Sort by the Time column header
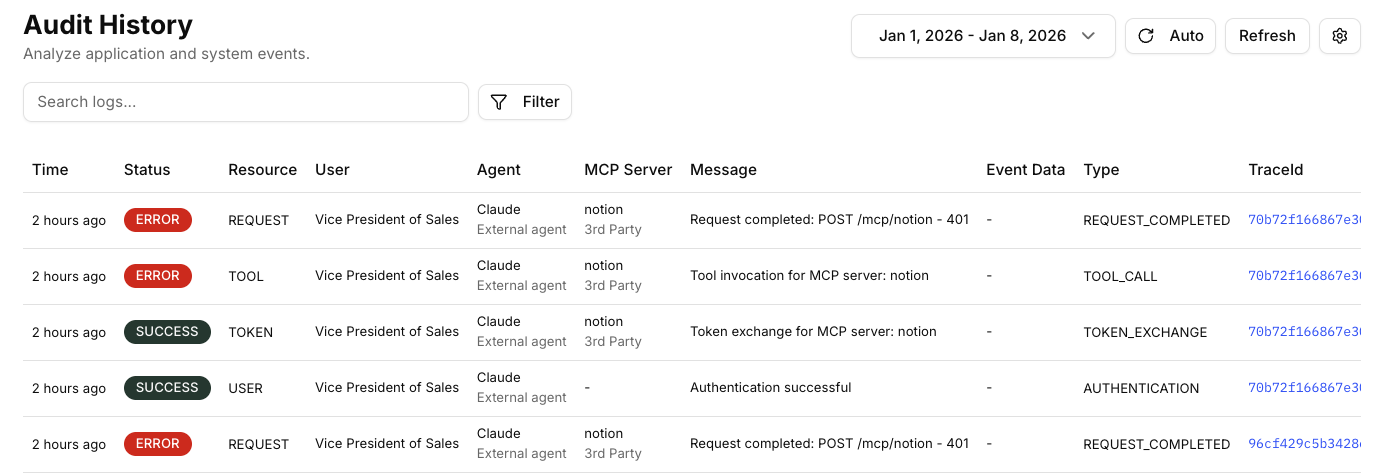Viewport: 1385px width, 476px height. (x=50, y=170)
